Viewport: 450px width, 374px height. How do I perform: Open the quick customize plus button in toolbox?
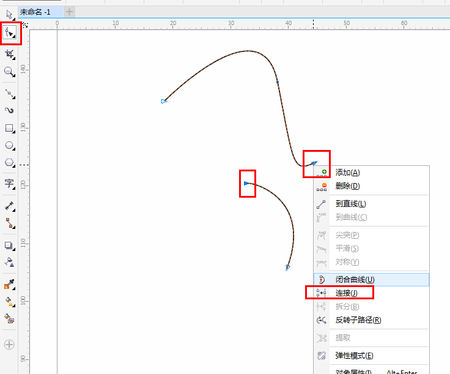9,344
